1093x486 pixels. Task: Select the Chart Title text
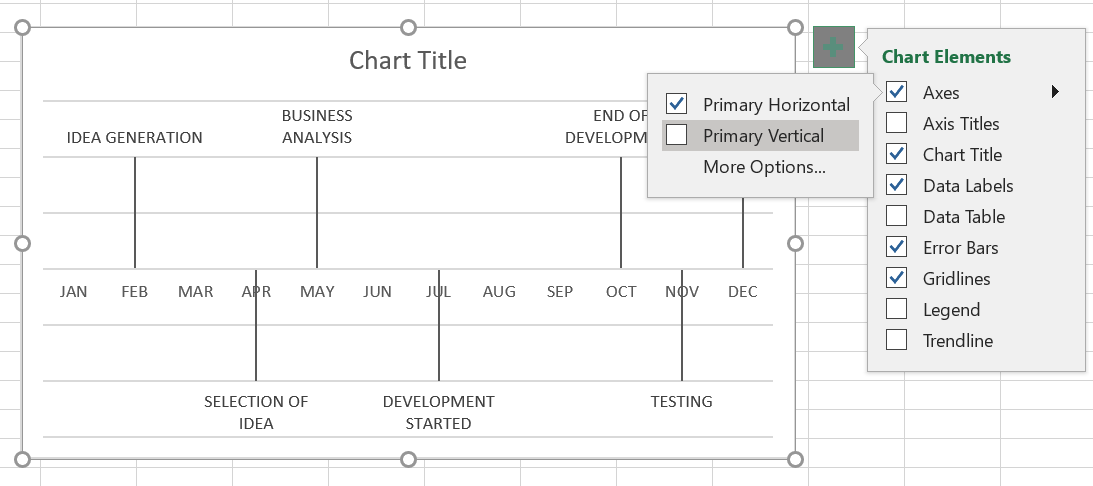point(408,61)
